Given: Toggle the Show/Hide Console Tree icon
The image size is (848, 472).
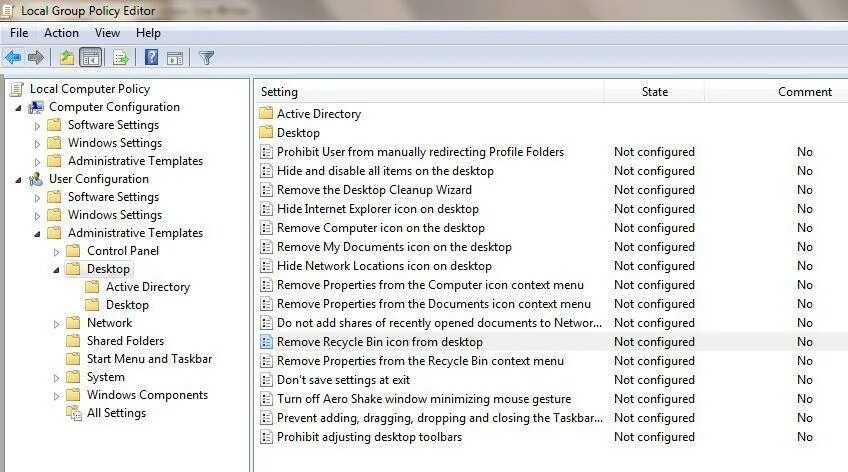Looking at the screenshot, I should pos(90,57).
